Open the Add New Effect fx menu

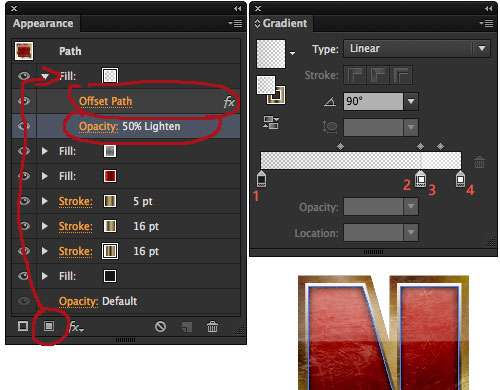tap(76, 327)
